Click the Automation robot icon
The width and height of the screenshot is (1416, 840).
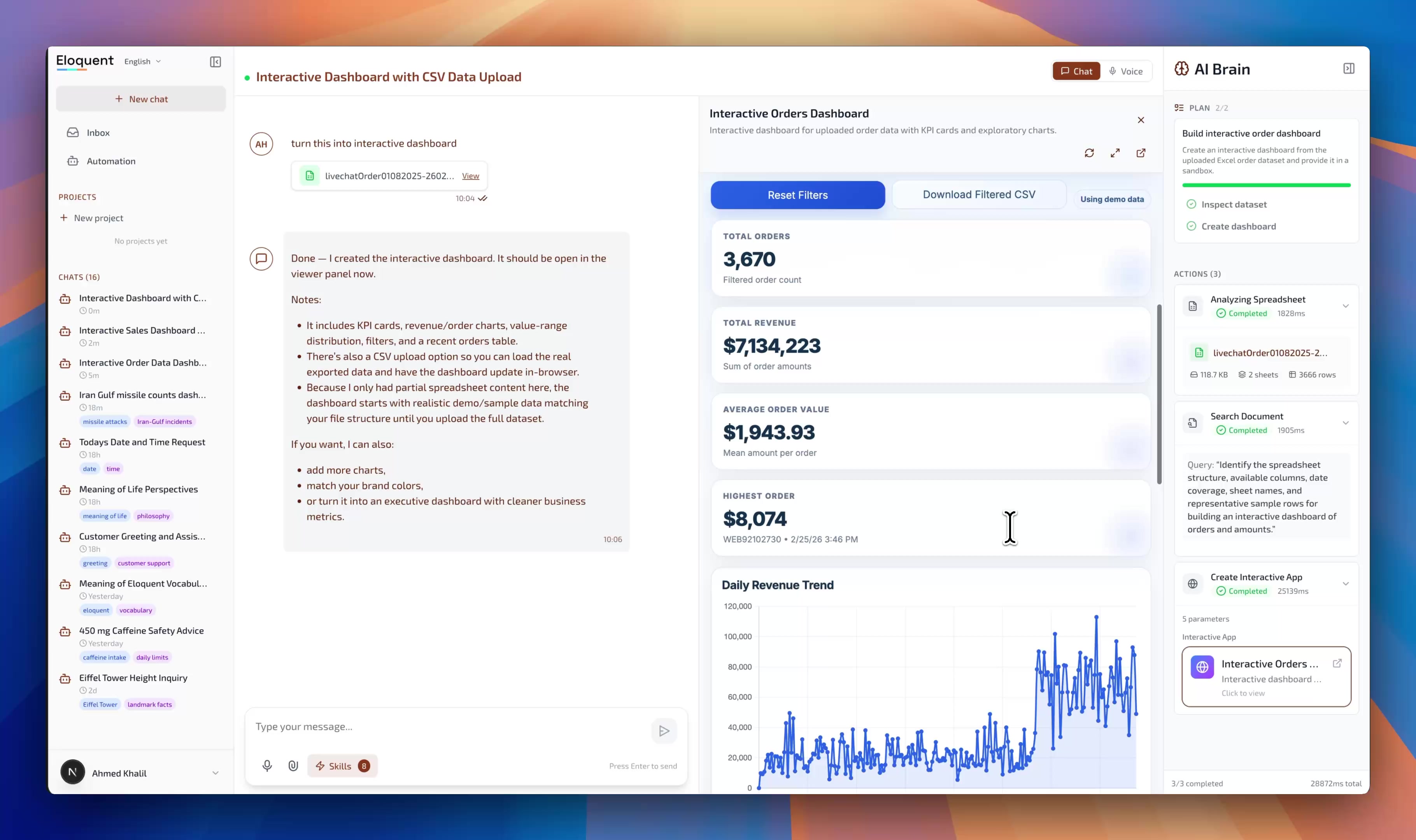(x=73, y=161)
